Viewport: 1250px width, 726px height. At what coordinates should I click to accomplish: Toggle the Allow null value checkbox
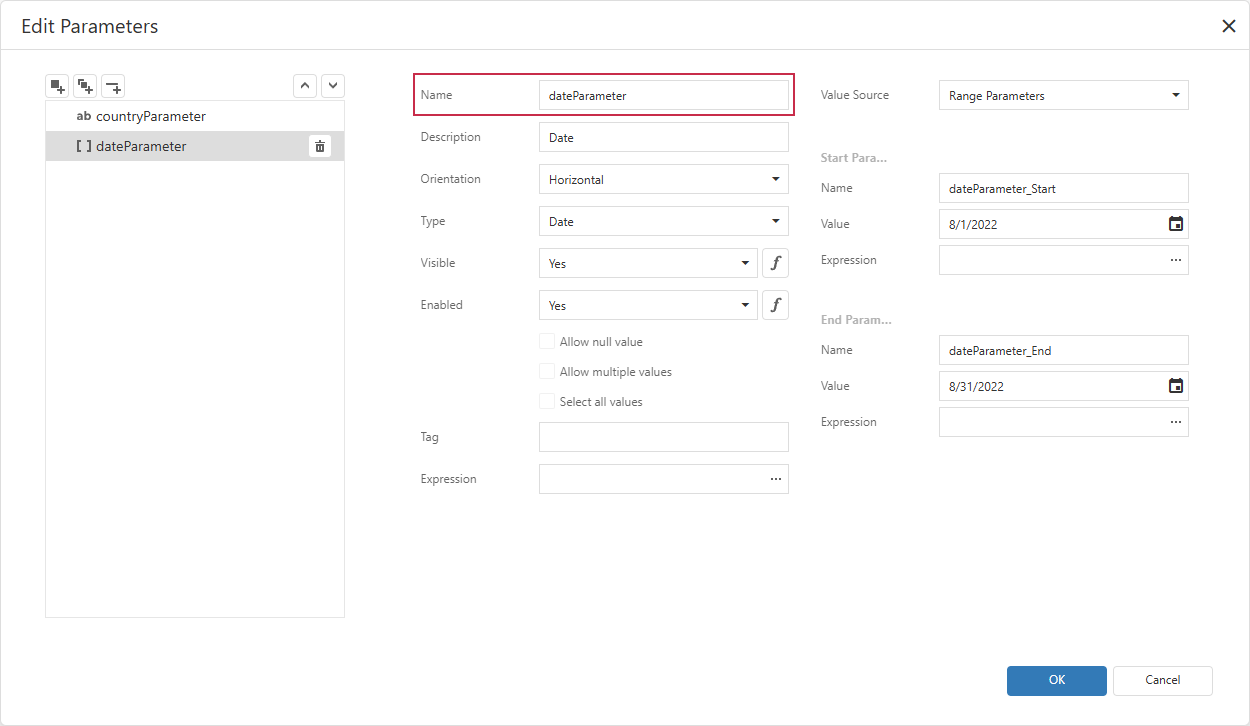coord(547,342)
